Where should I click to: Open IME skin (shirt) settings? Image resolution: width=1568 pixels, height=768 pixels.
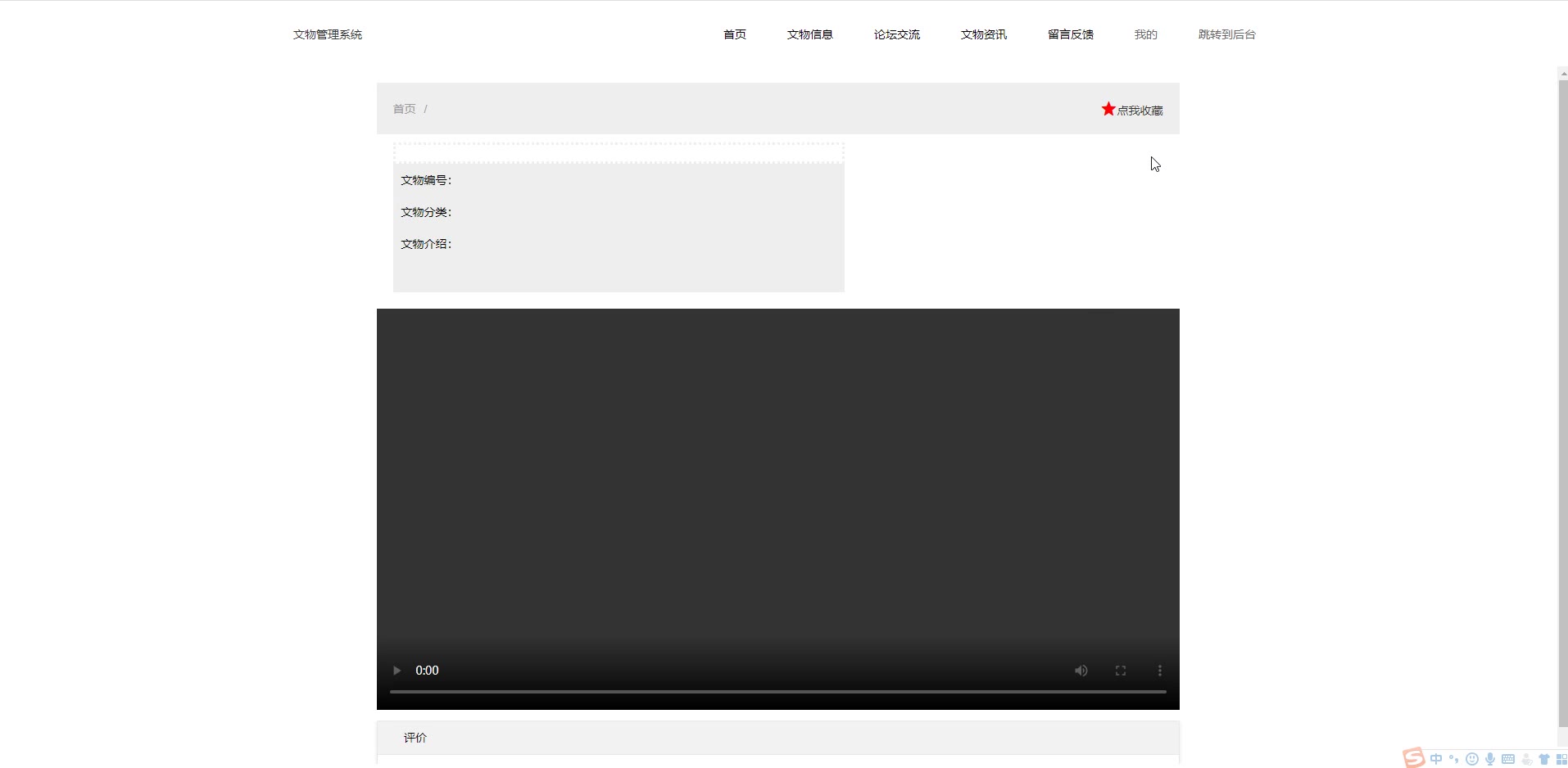click(x=1544, y=759)
